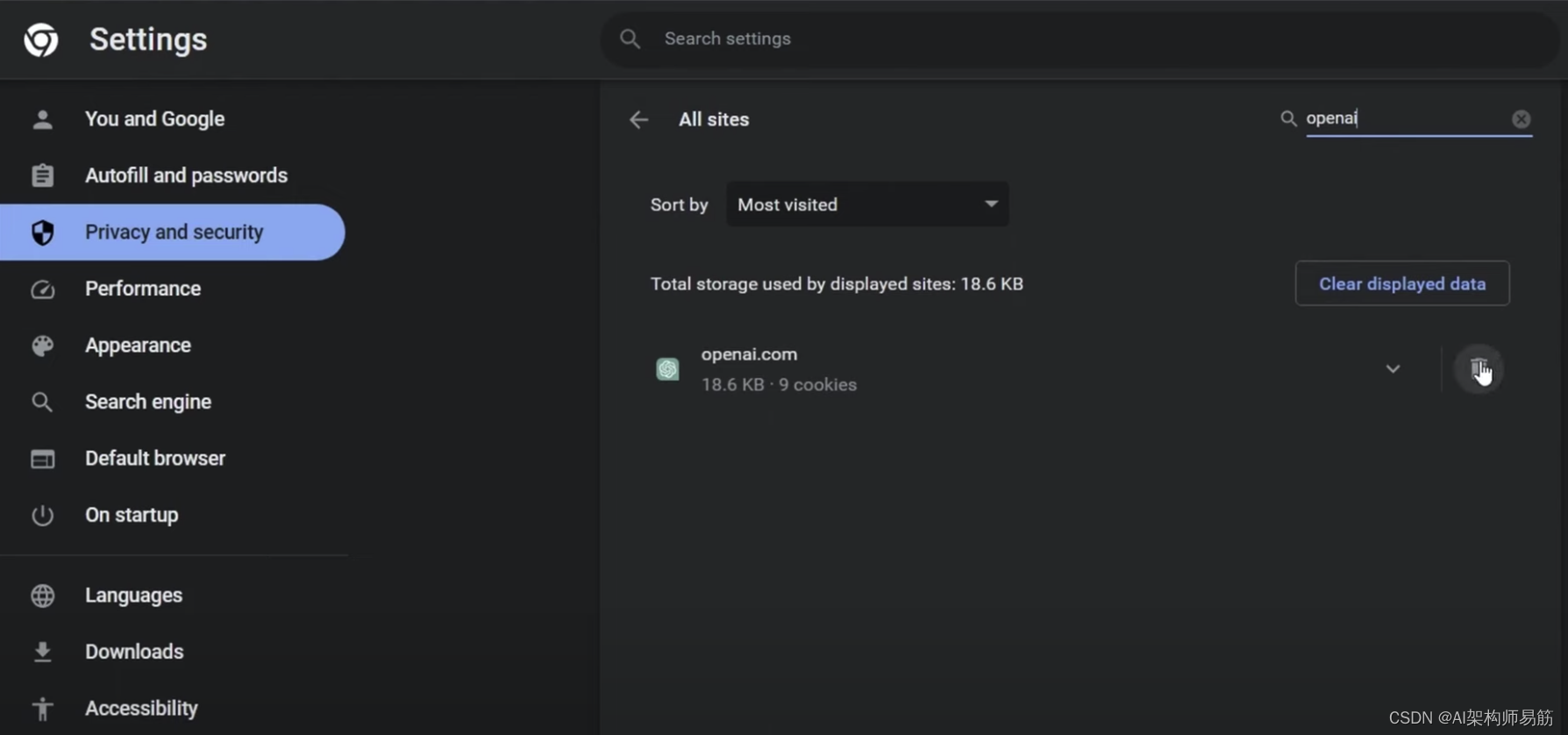Click the power icon for On startup
Image resolution: width=1568 pixels, height=735 pixels.
coord(42,515)
